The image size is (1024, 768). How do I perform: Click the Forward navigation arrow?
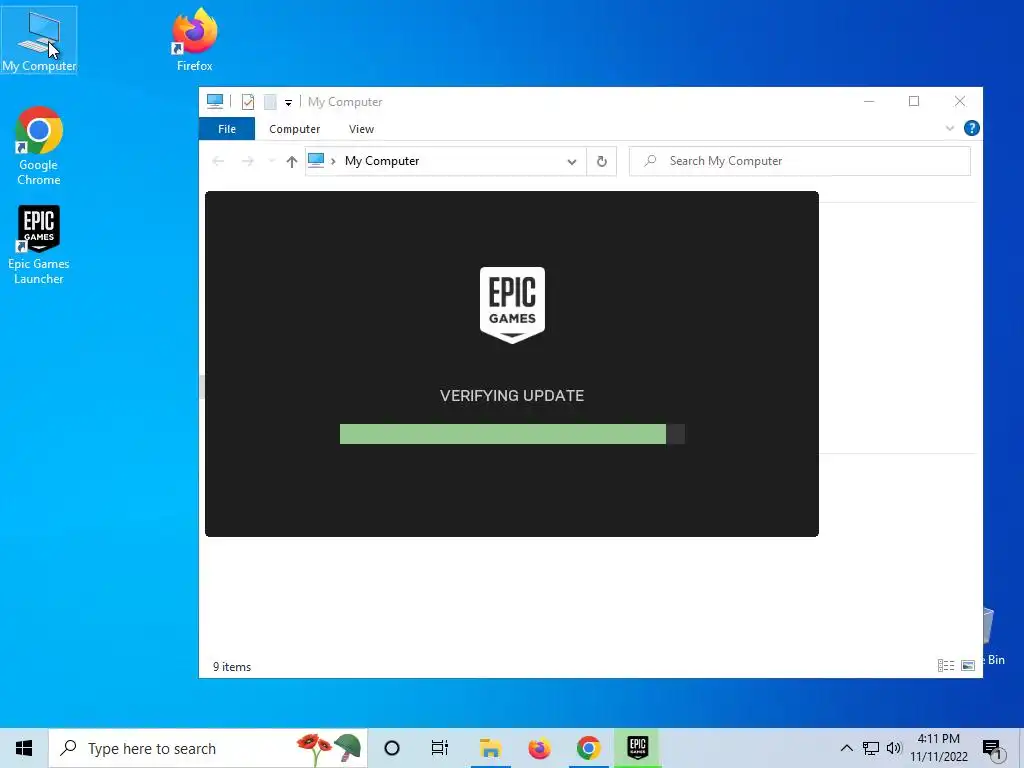coord(248,161)
